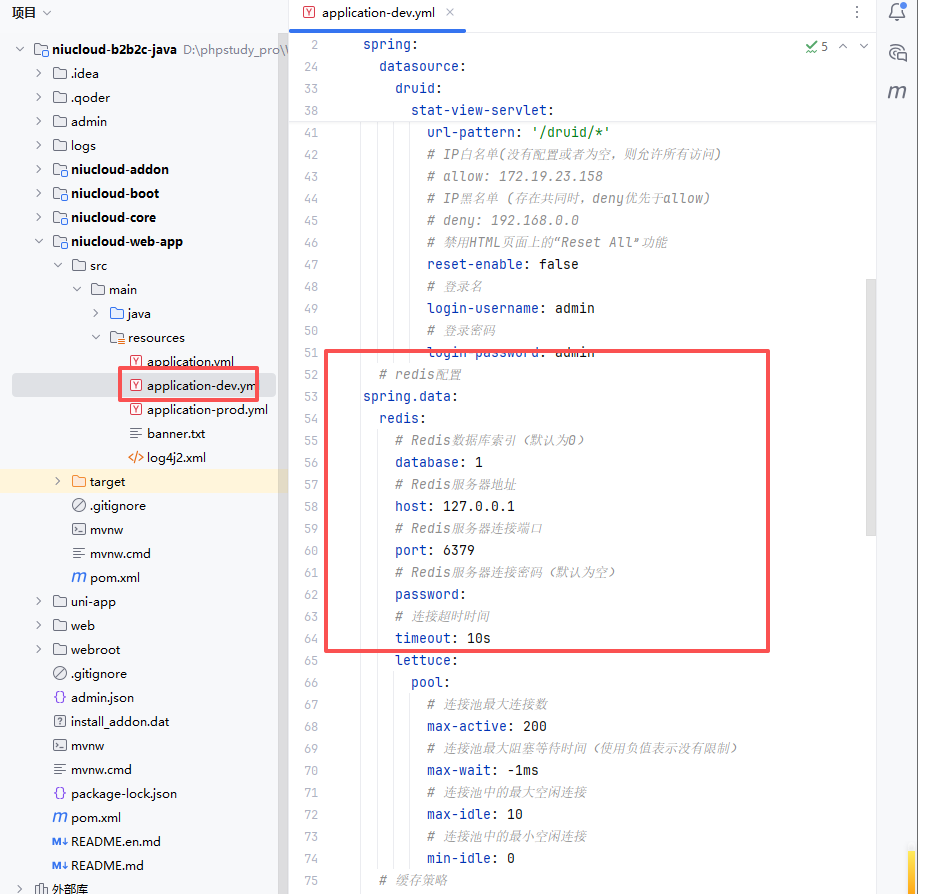Viewport: 940px width, 894px height.
Task: Switch to the application-dev.yml editor tab
Action: 377,13
